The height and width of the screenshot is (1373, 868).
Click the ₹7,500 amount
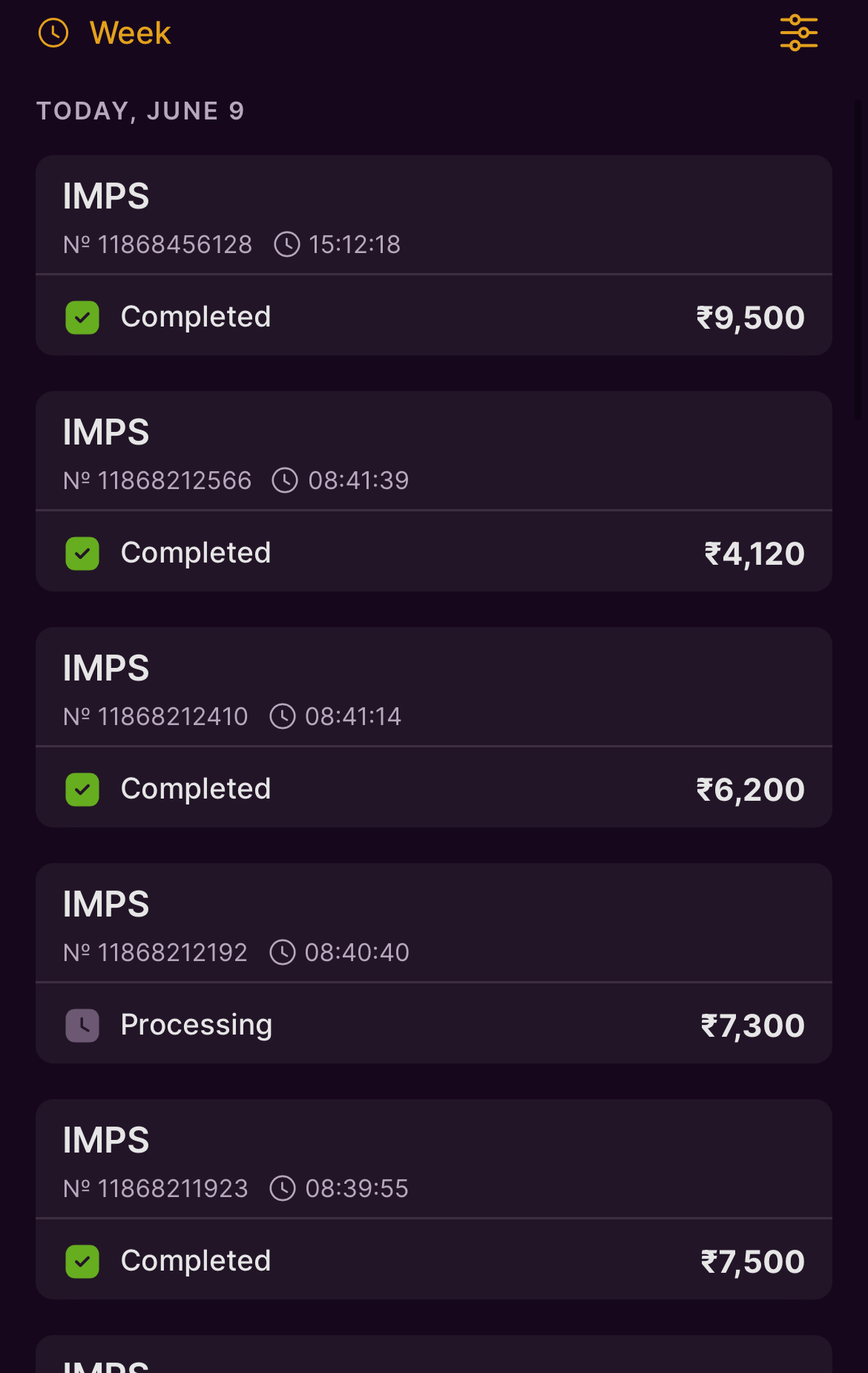pos(752,1262)
